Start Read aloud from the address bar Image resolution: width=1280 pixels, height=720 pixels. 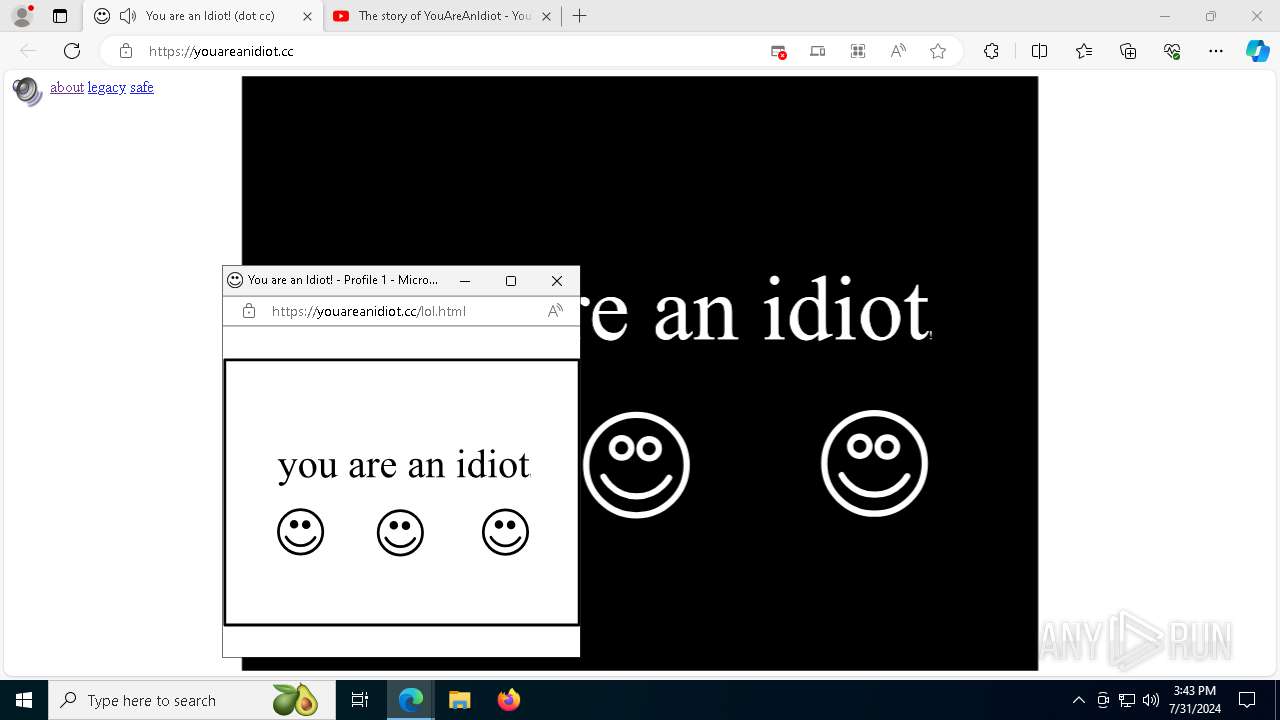pyautogui.click(x=898, y=51)
